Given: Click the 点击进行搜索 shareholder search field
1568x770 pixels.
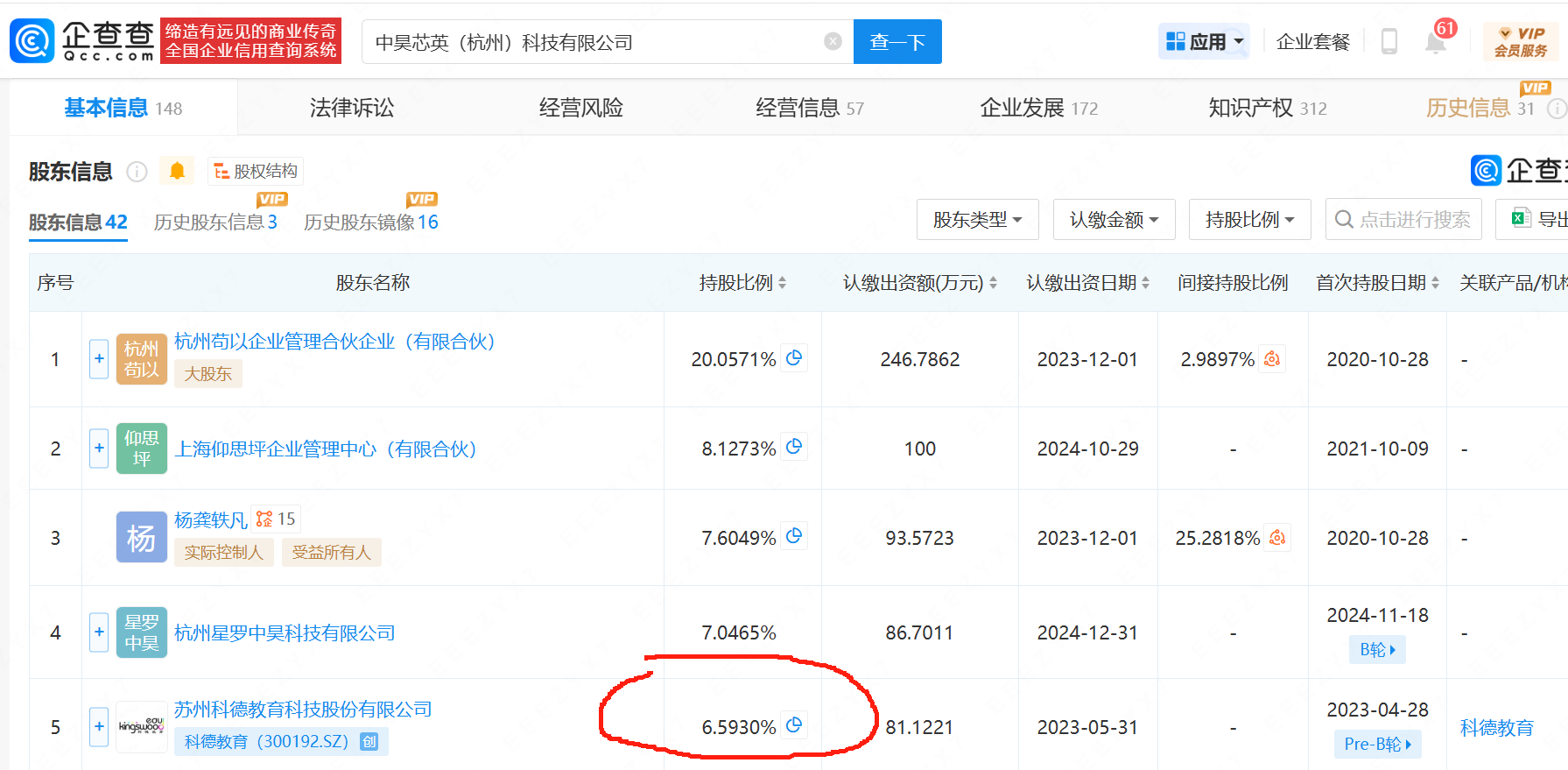Looking at the screenshot, I should 1403,219.
